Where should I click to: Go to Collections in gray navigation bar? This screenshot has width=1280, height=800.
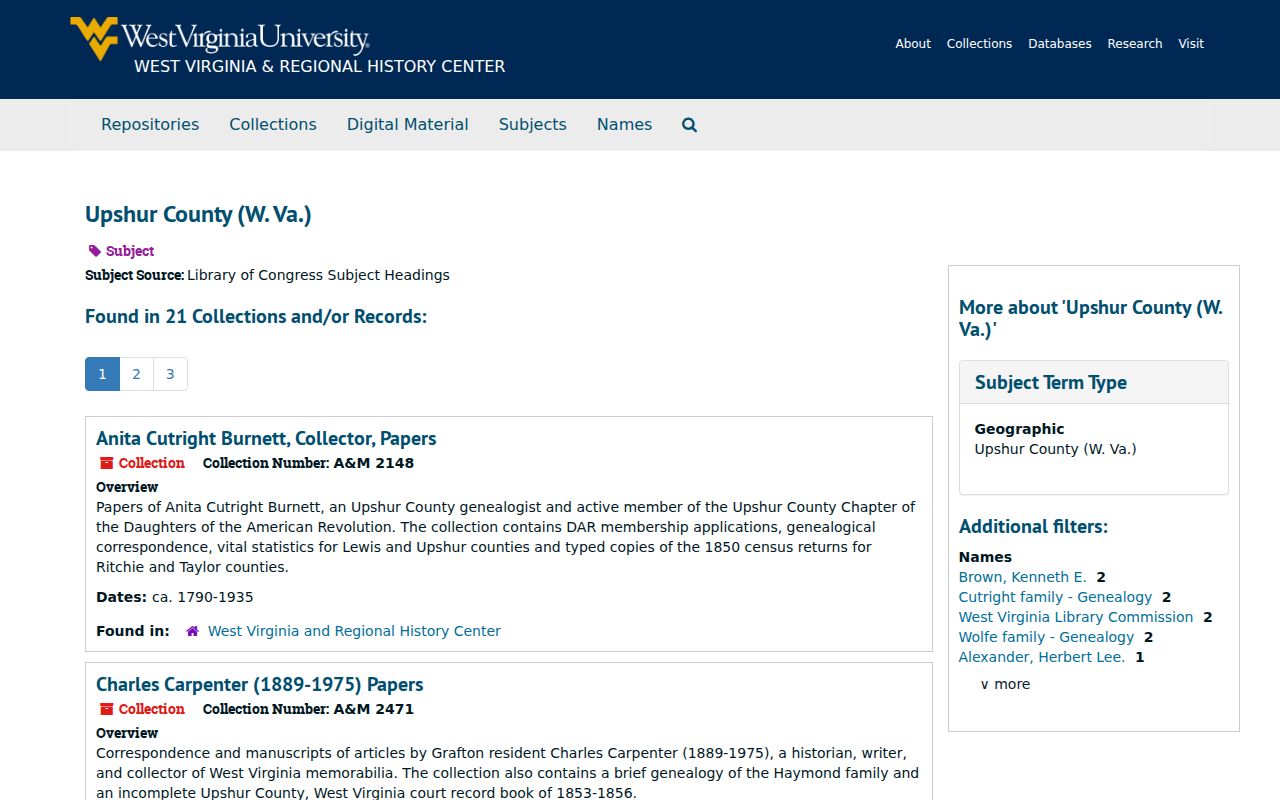(x=273, y=124)
